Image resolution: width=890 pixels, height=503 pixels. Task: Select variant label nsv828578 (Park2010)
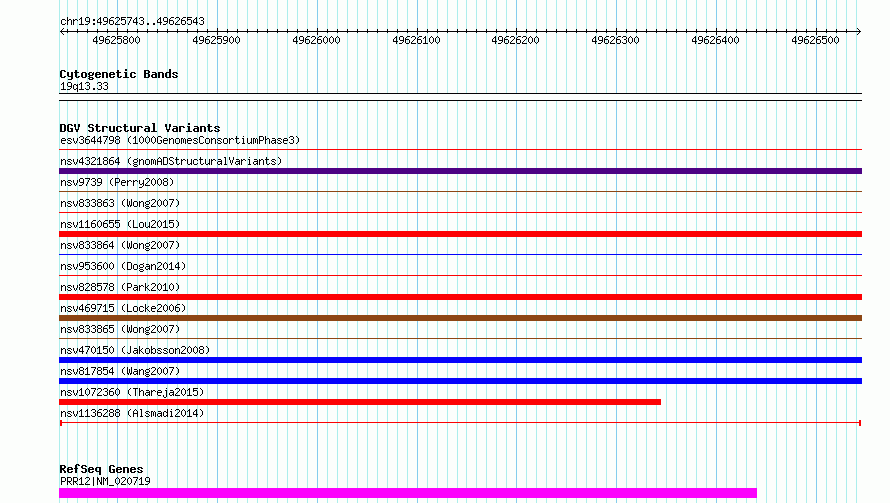(120, 287)
